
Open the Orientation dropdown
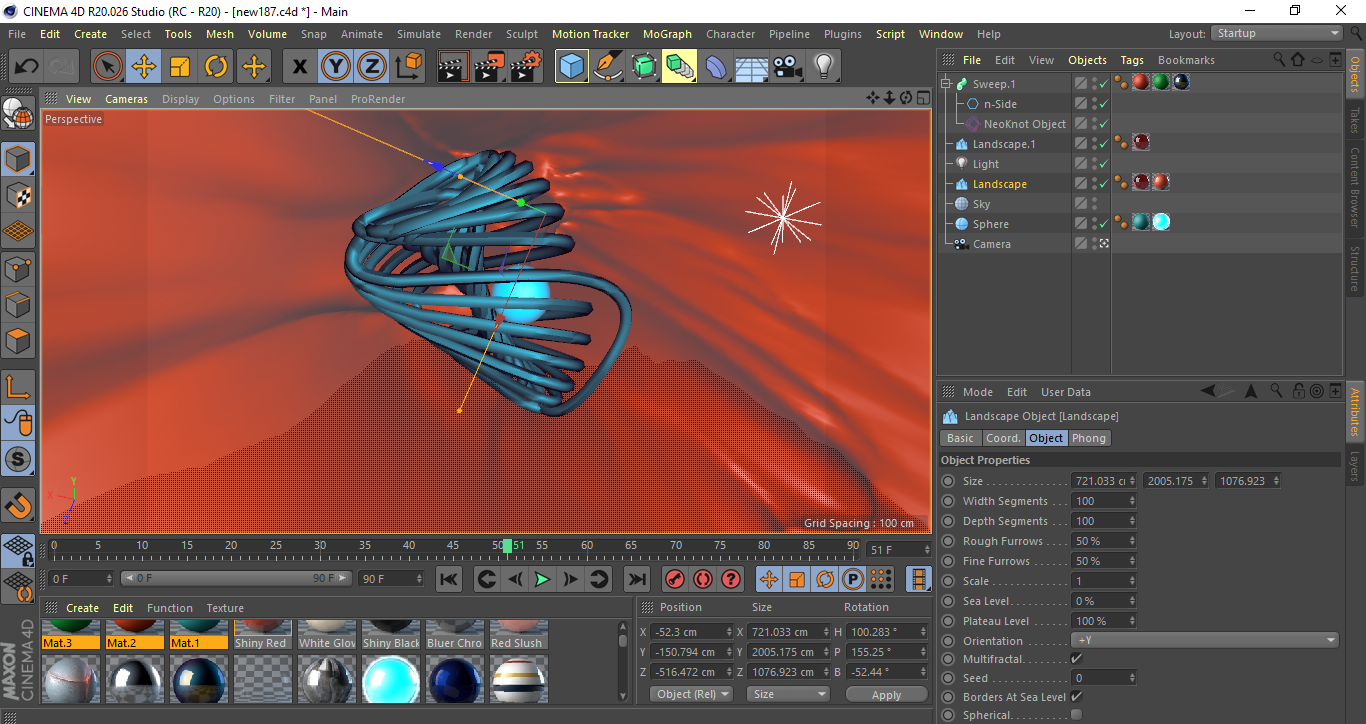(1205, 641)
